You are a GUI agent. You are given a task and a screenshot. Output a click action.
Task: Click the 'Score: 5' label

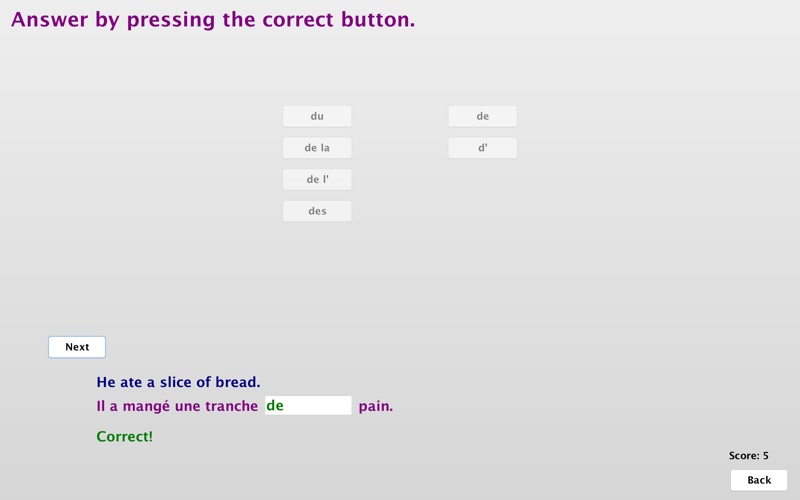748,456
